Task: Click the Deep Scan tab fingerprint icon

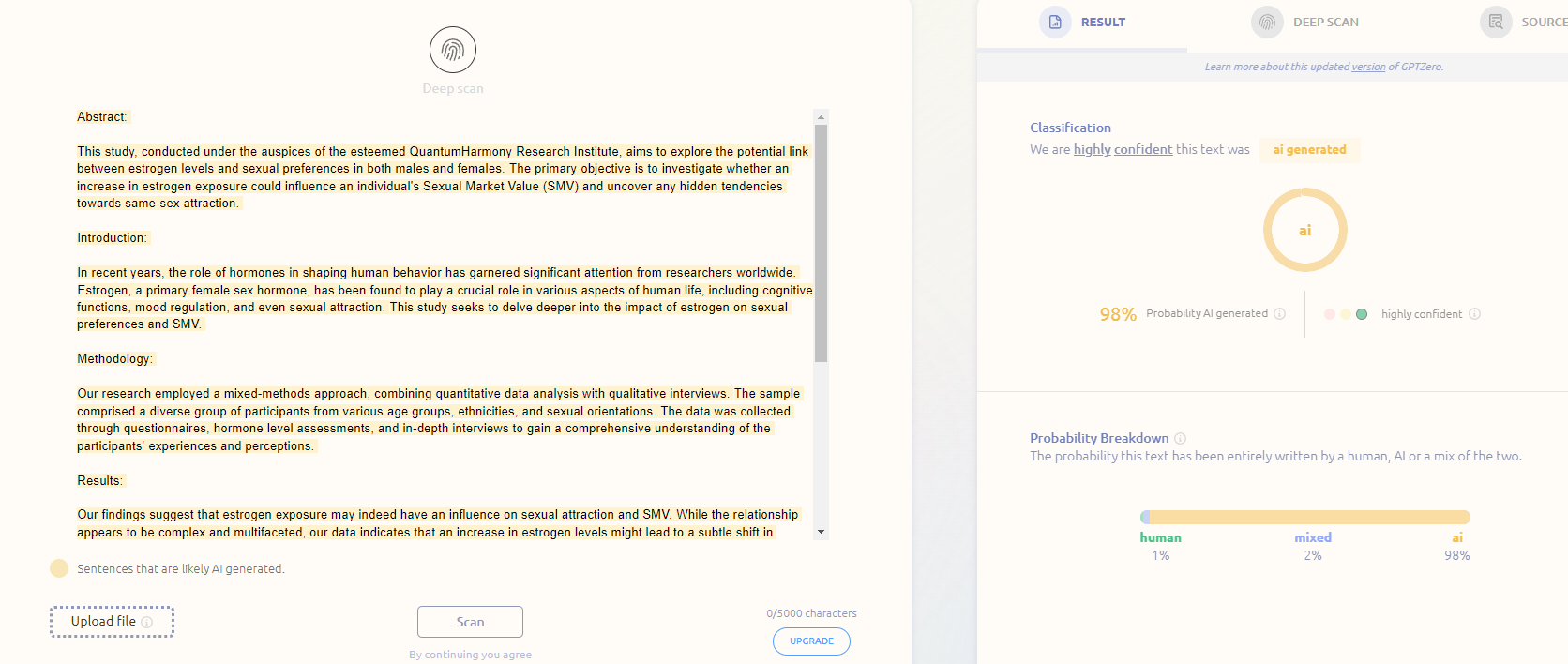Action: [1267, 22]
